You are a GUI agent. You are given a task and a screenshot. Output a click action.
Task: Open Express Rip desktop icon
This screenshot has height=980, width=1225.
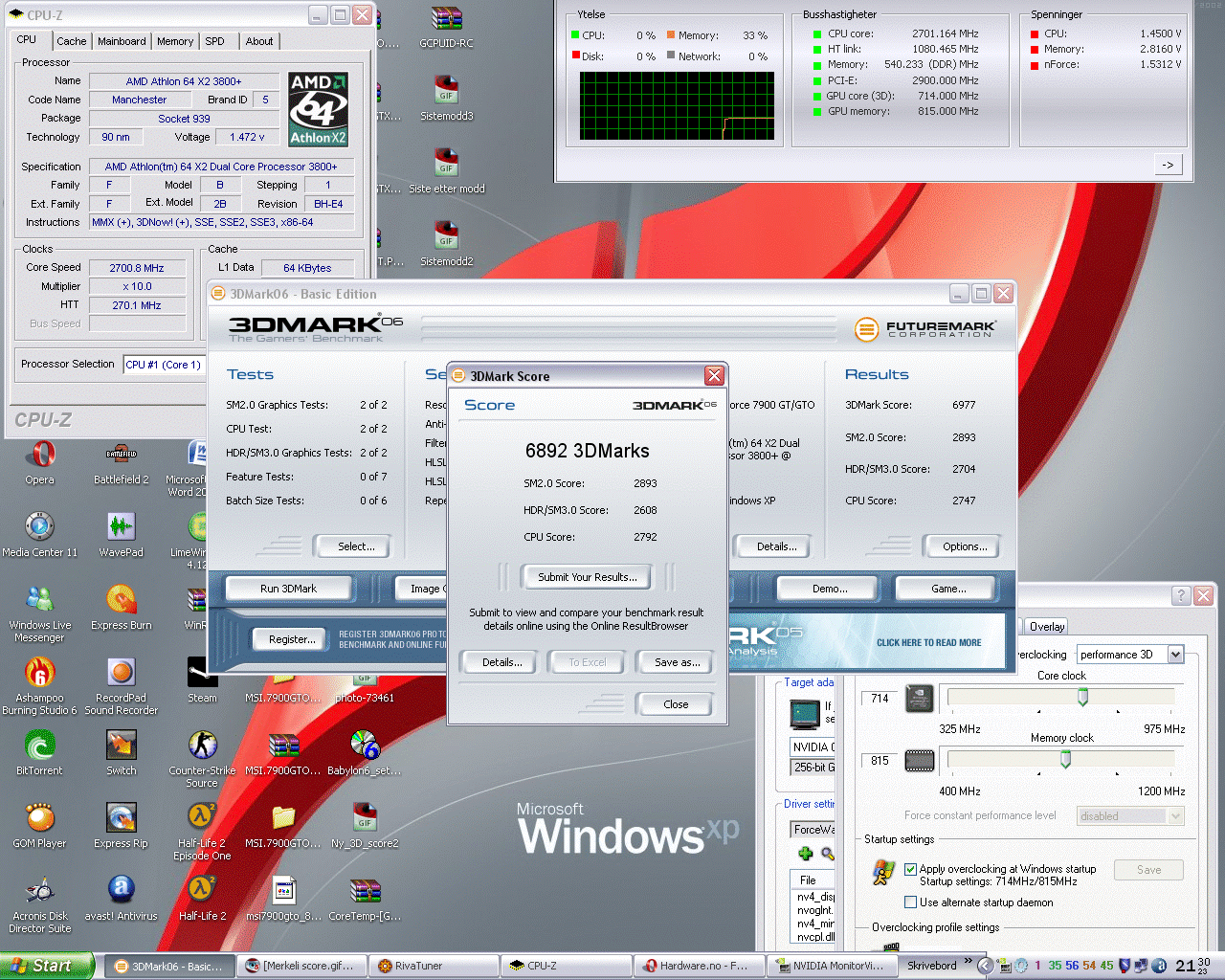coord(121,826)
